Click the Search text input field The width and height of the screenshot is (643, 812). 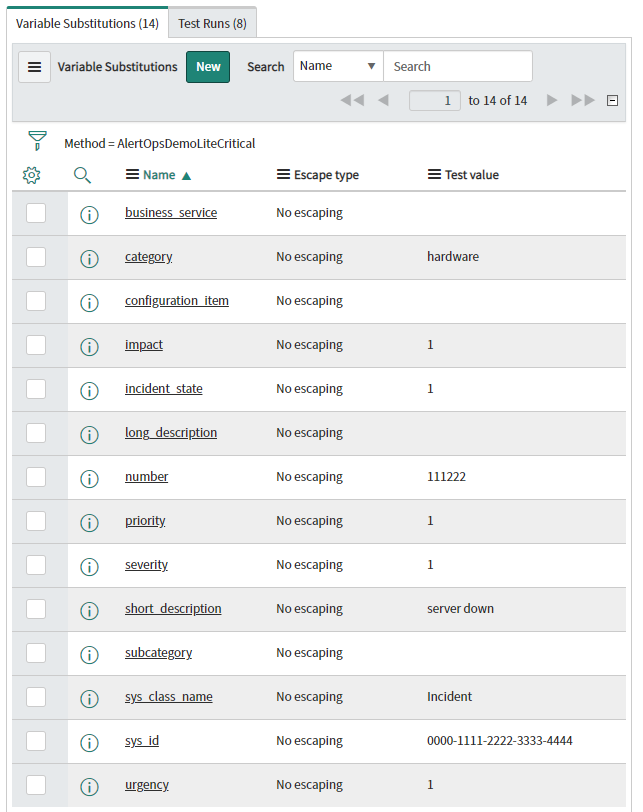(457, 67)
